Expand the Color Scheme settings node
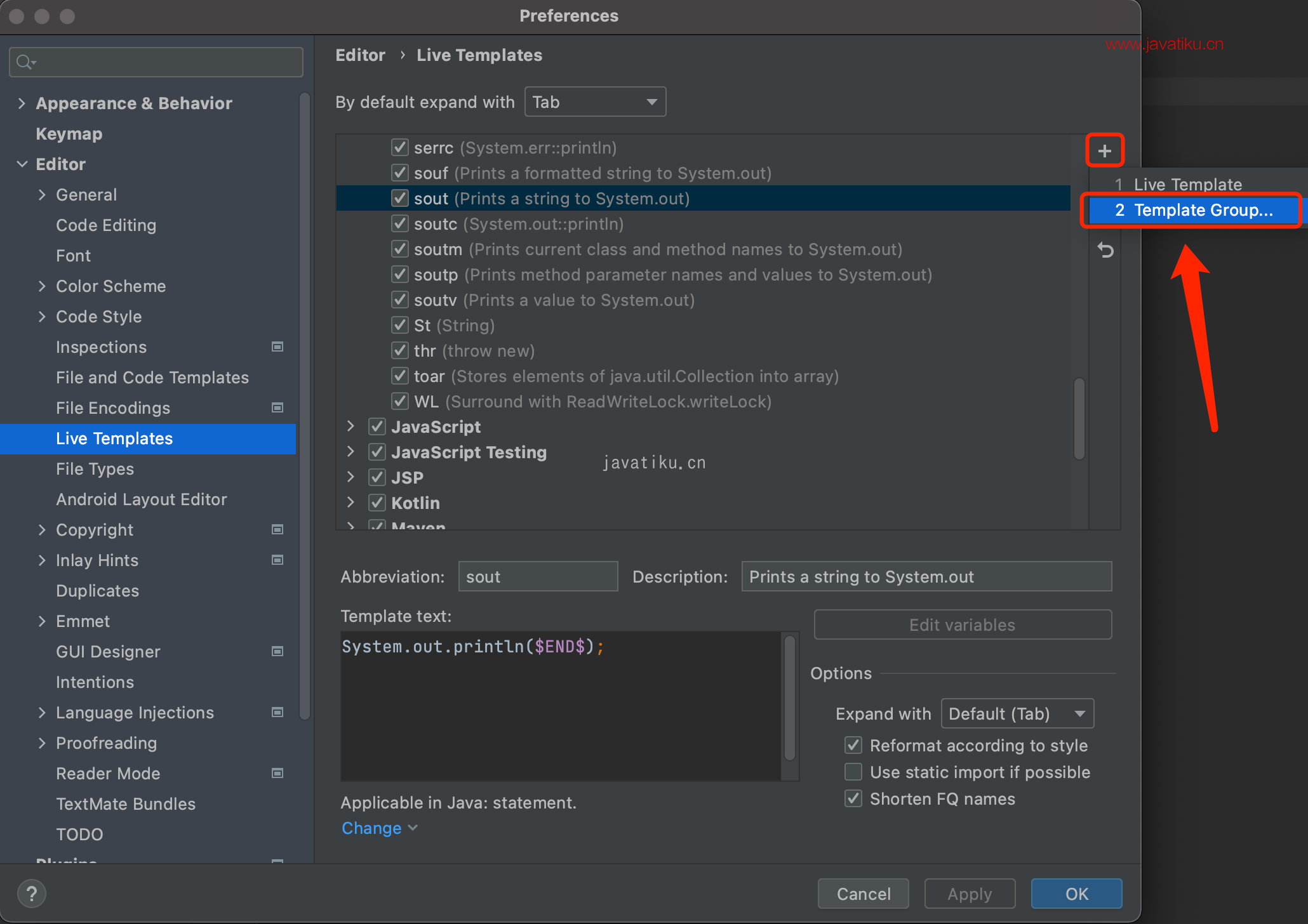1308x924 pixels. (x=42, y=286)
